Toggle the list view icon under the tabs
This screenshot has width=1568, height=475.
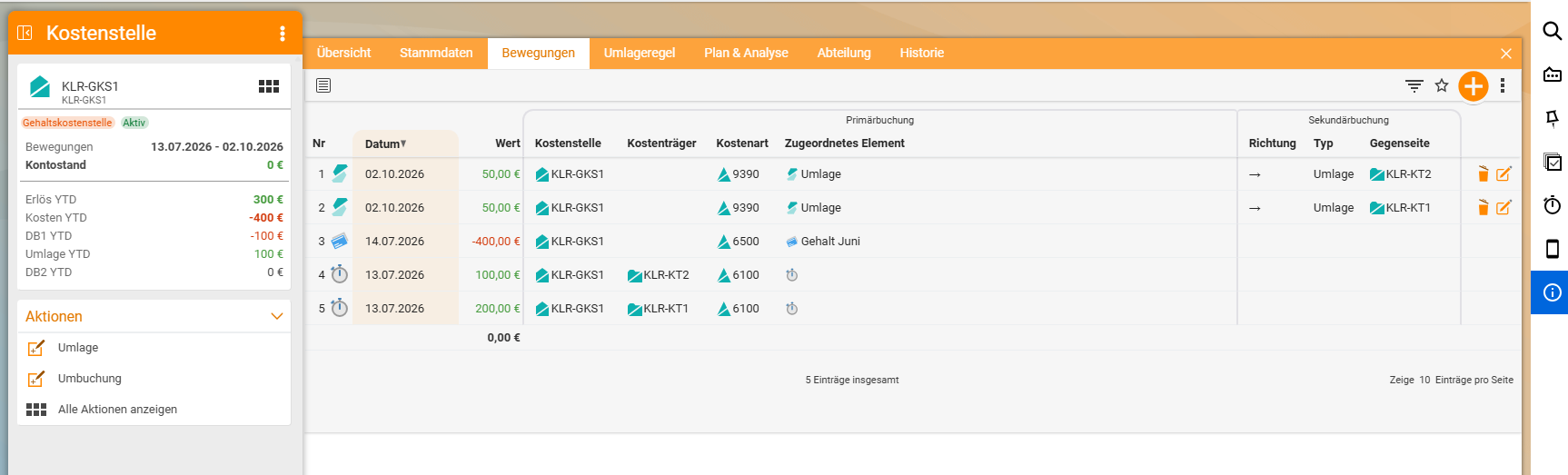[323, 85]
